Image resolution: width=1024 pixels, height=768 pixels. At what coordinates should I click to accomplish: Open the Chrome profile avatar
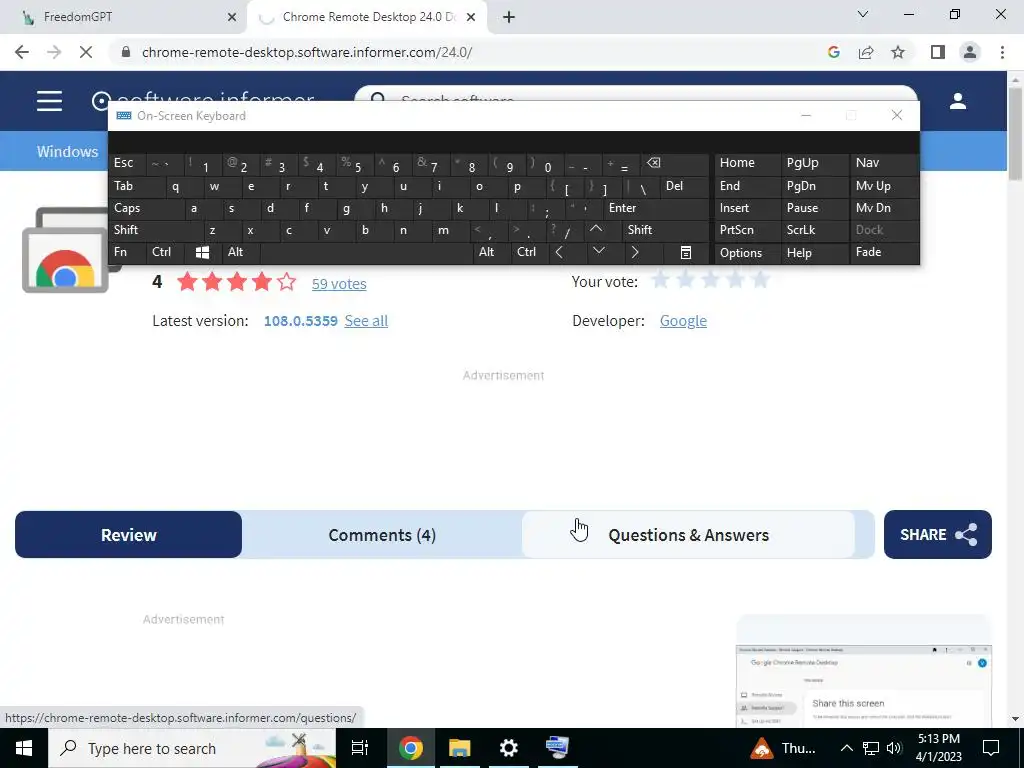[x=970, y=52]
